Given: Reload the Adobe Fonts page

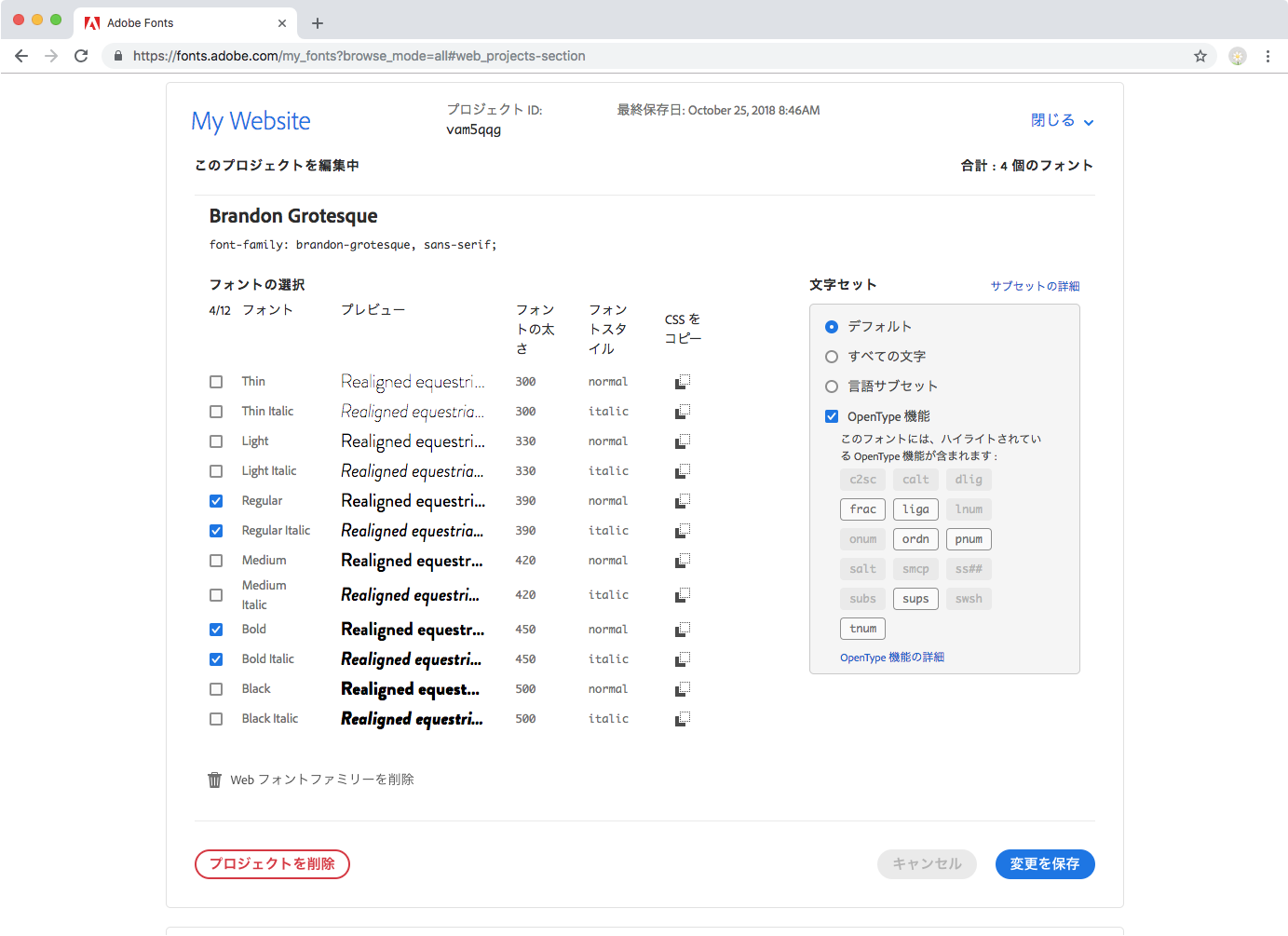Looking at the screenshot, I should (x=81, y=56).
